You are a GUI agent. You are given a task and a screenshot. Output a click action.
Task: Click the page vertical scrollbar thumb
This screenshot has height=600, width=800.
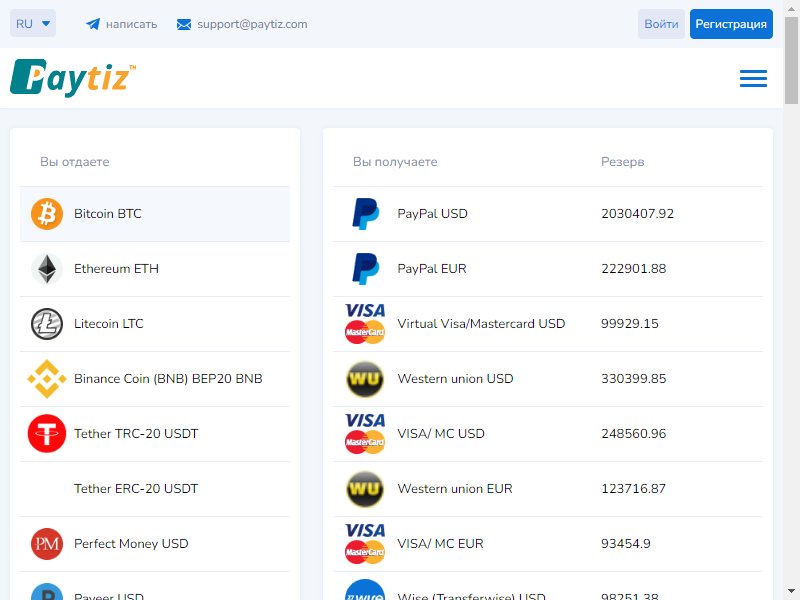click(791, 59)
